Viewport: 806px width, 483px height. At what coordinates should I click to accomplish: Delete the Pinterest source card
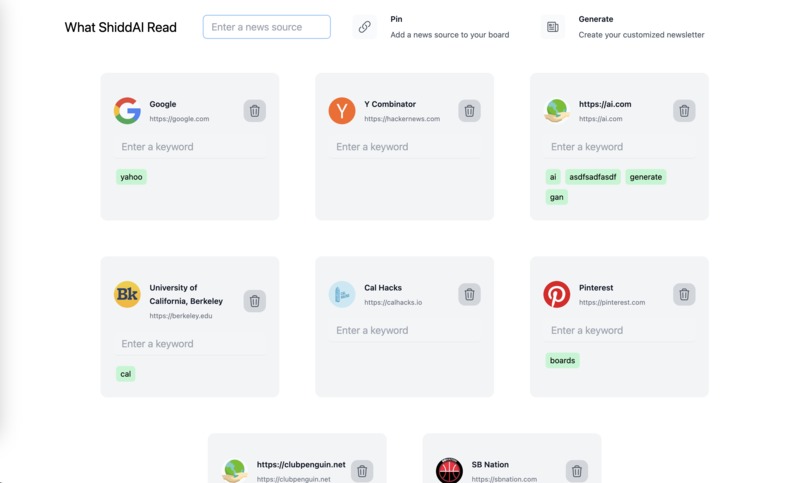[x=684, y=294]
